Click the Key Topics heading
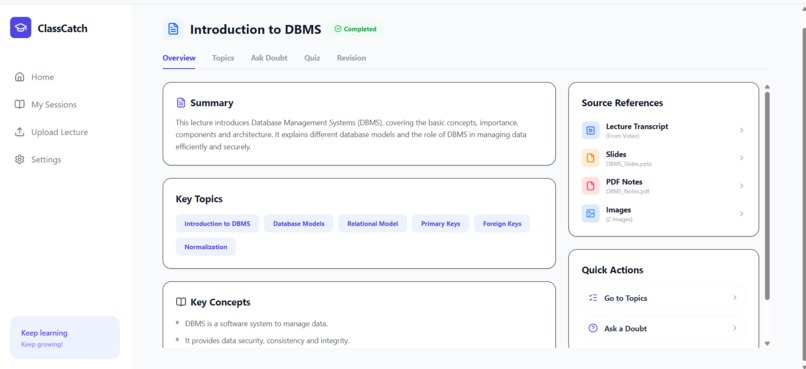The image size is (806, 369). click(x=199, y=199)
